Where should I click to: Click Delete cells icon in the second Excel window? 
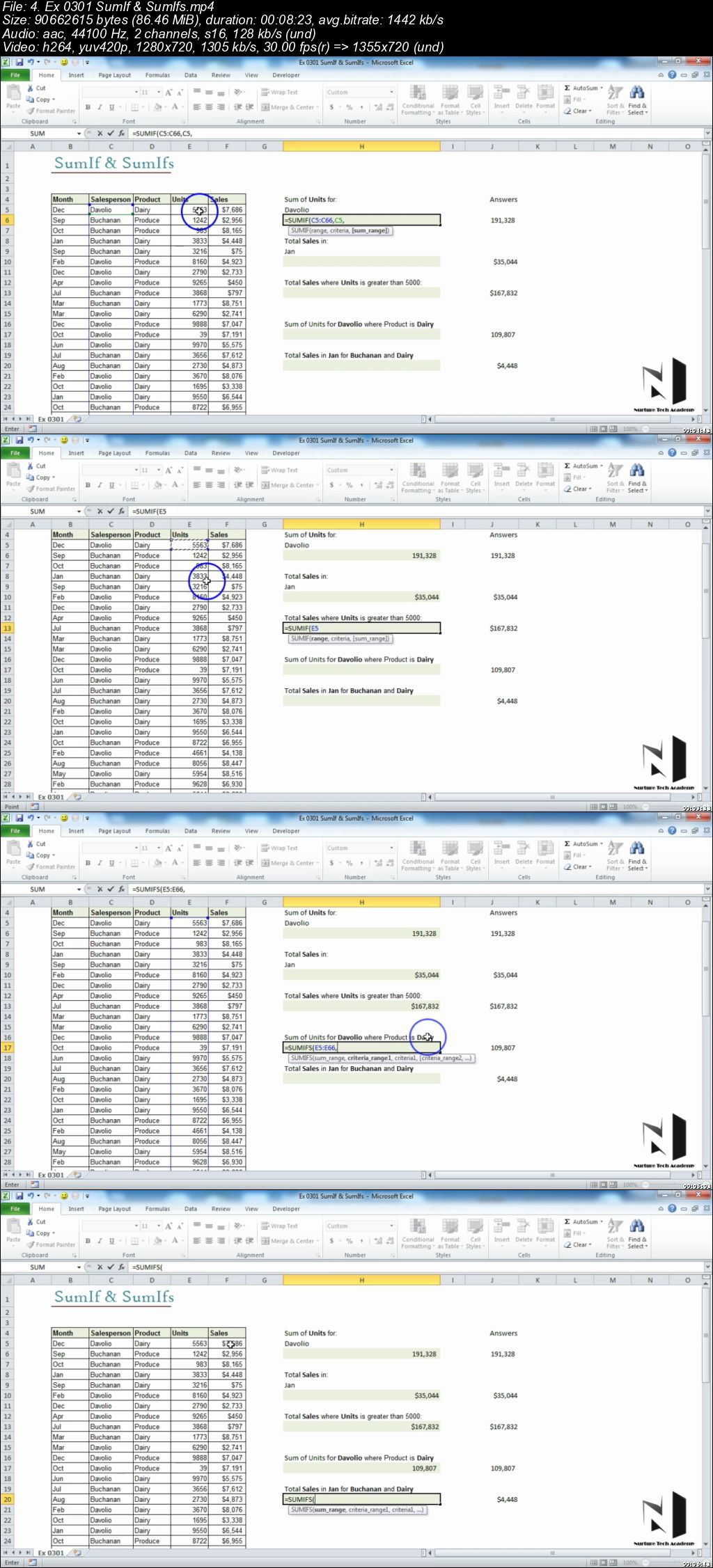[524, 470]
